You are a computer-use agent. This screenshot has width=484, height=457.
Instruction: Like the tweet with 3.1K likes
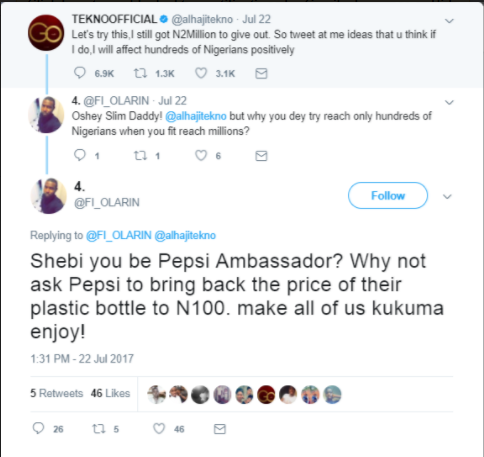(x=201, y=73)
